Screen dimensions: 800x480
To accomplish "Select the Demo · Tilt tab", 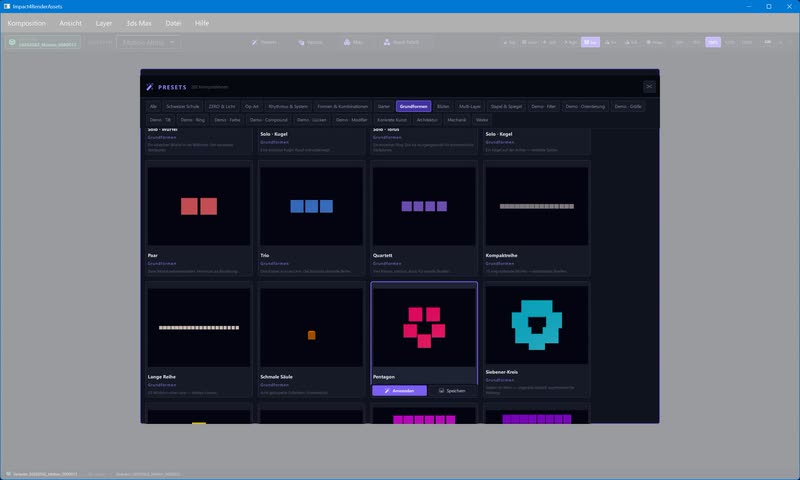I will 160,120.
